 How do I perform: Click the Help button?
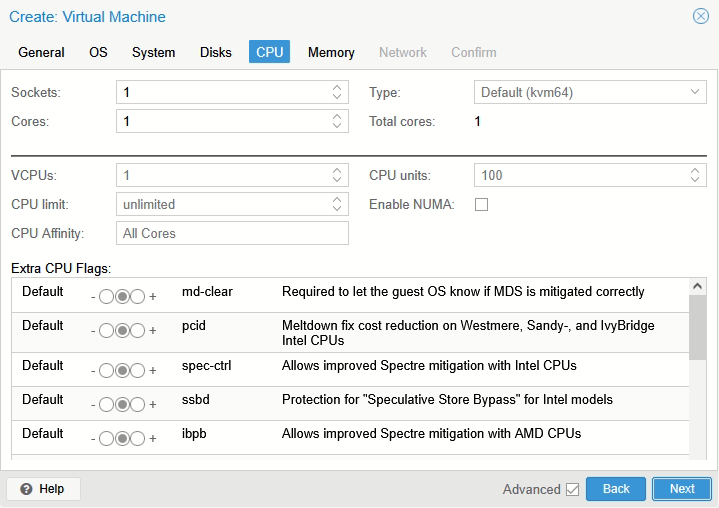point(43,489)
